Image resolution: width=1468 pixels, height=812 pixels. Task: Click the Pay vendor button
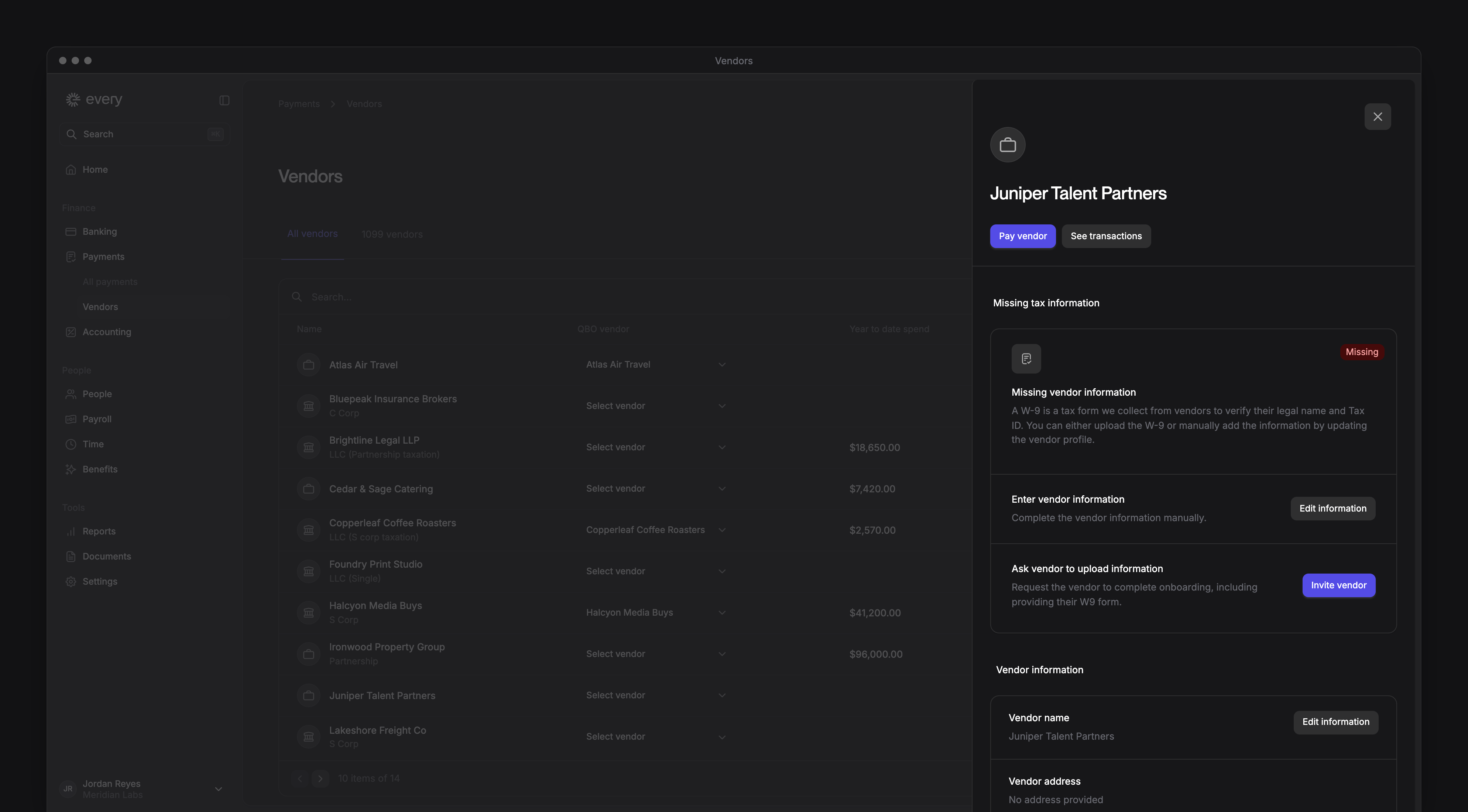pos(1022,236)
